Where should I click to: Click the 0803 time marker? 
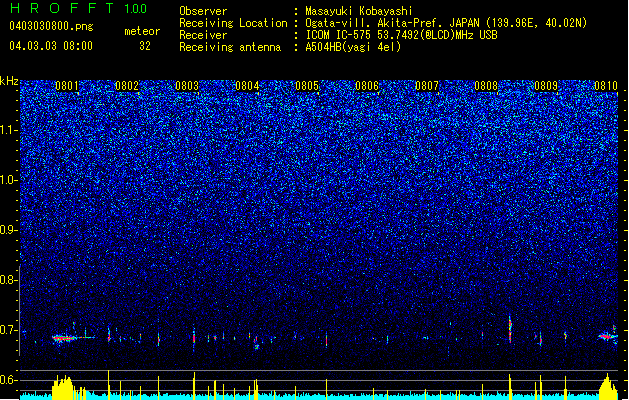click(x=187, y=86)
